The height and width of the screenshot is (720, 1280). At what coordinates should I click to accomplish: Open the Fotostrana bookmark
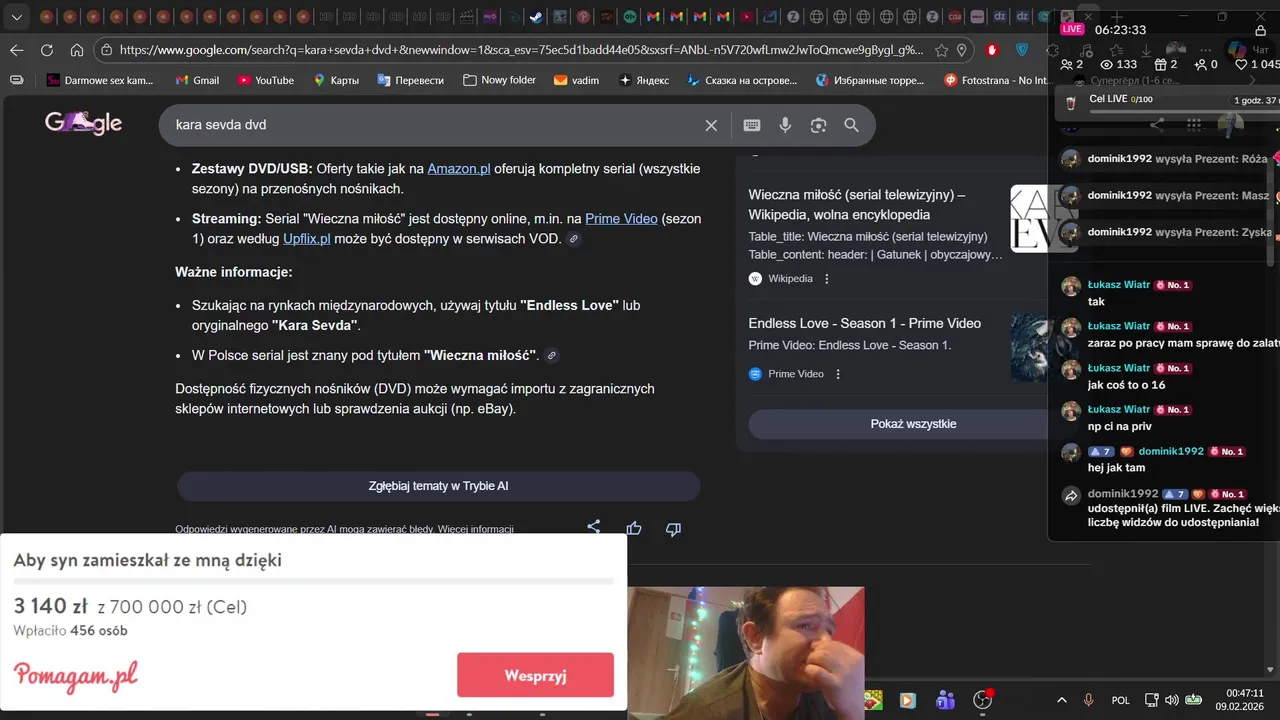[996, 80]
